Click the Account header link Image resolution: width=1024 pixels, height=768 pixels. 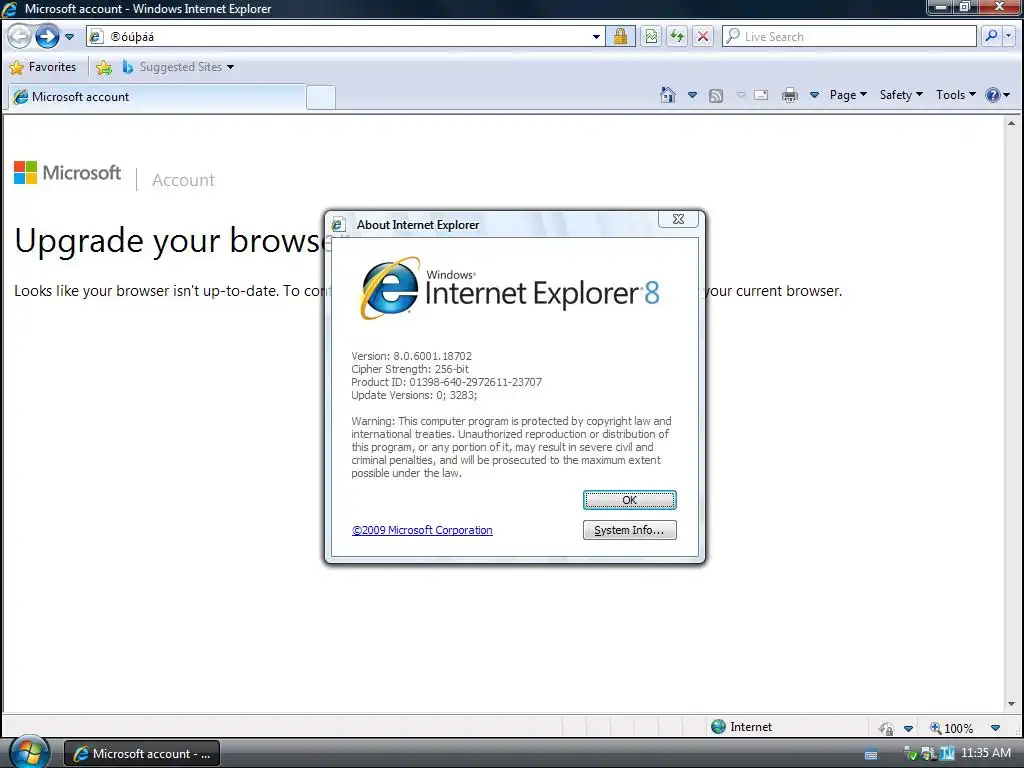[x=184, y=180]
